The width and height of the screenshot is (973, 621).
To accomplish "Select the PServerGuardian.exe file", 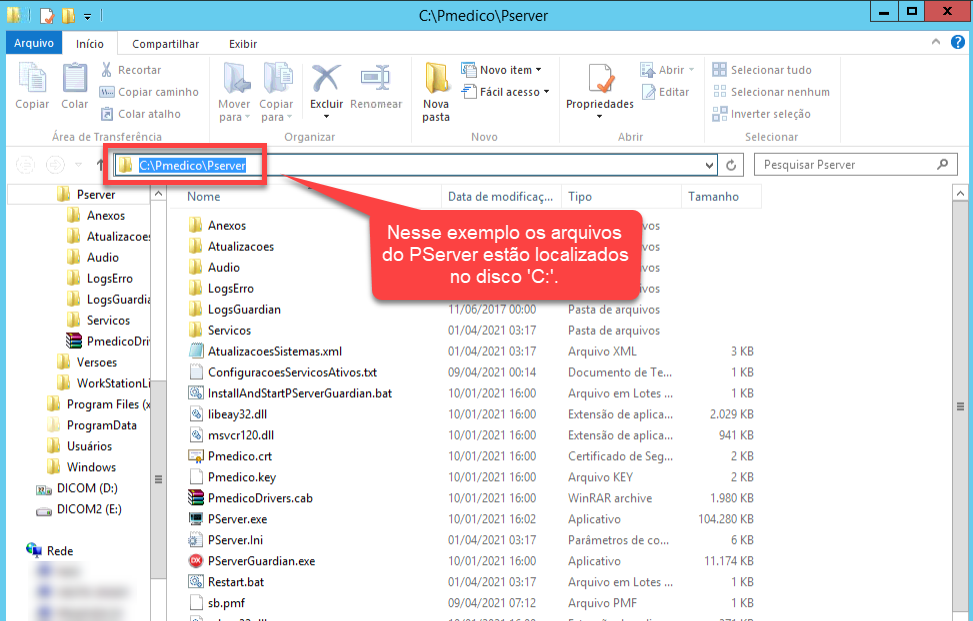I will (x=261, y=561).
